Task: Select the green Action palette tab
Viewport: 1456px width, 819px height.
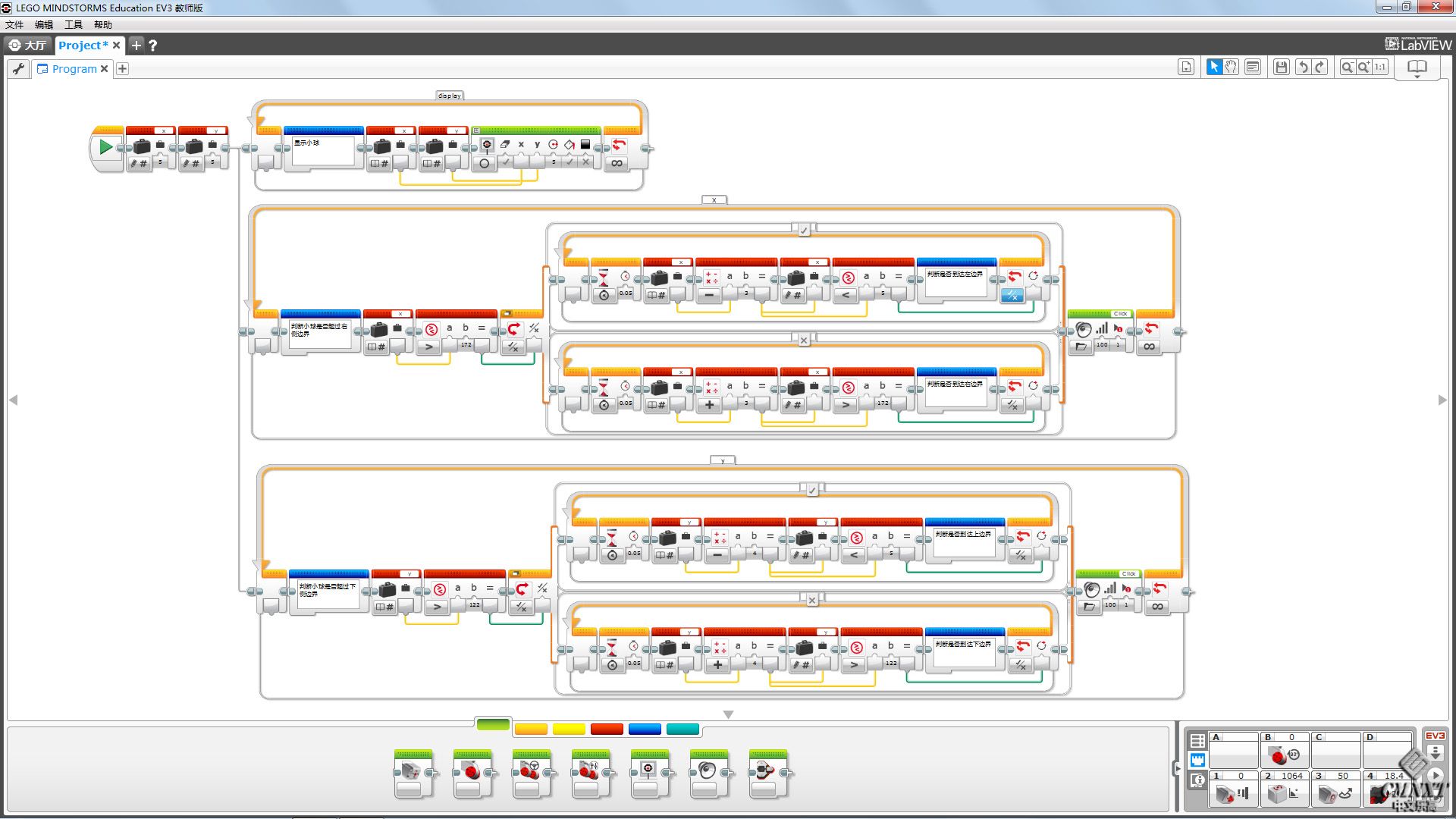Action: [x=493, y=726]
